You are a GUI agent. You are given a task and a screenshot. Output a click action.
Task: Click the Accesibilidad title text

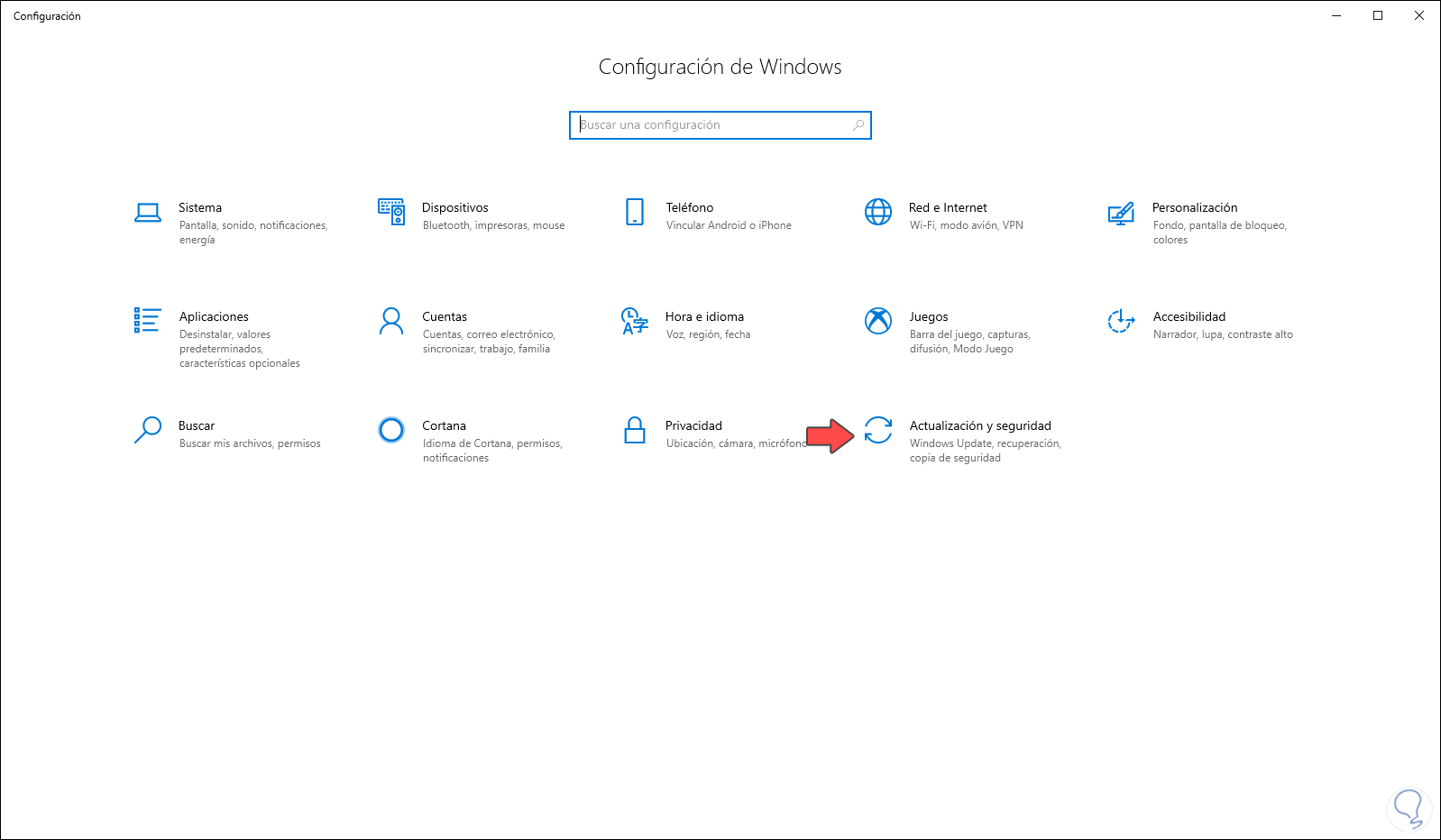[1189, 317]
